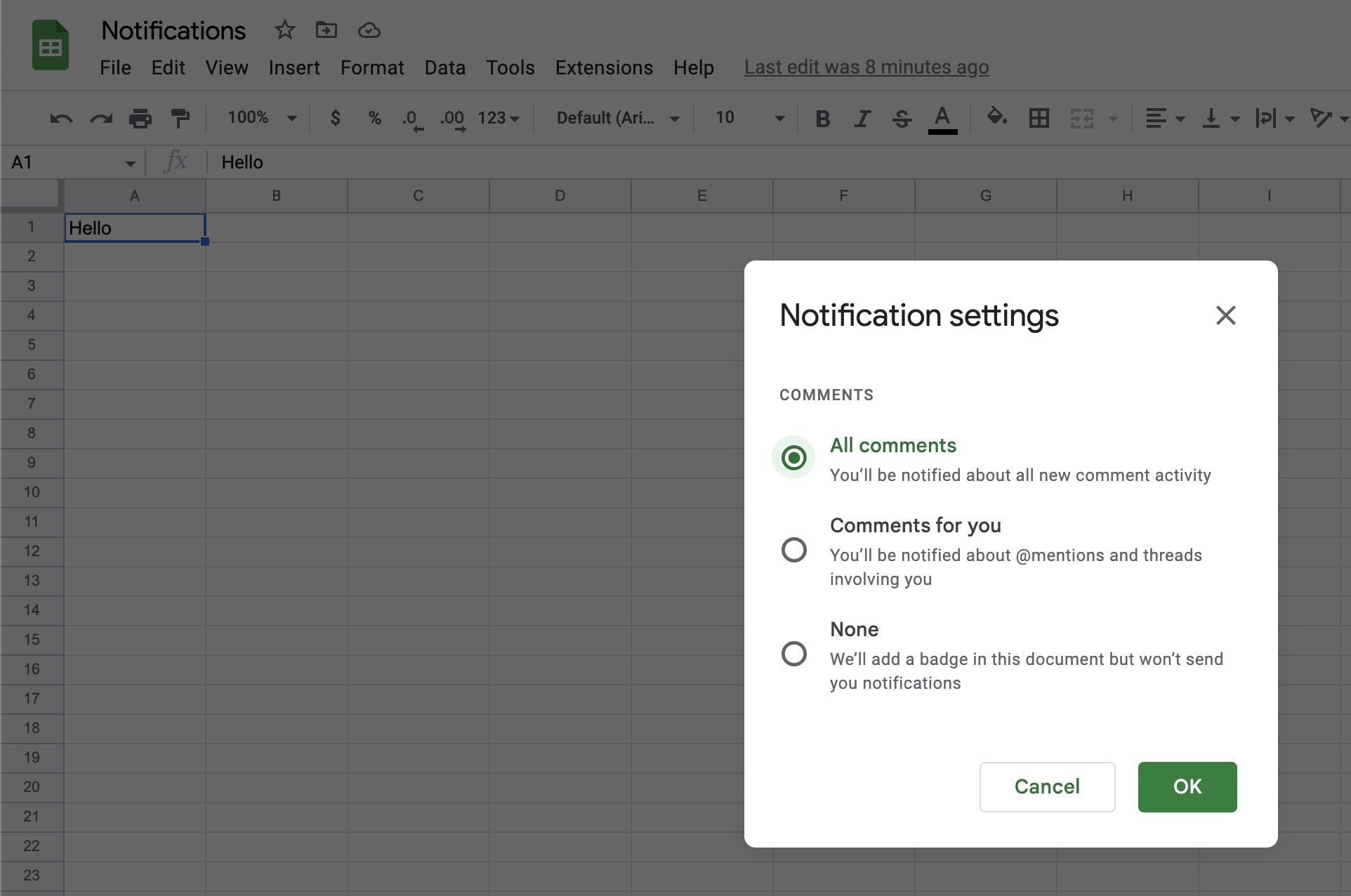Viewport: 1351px width, 896px height.
Task: Open the File menu
Action: tap(115, 67)
